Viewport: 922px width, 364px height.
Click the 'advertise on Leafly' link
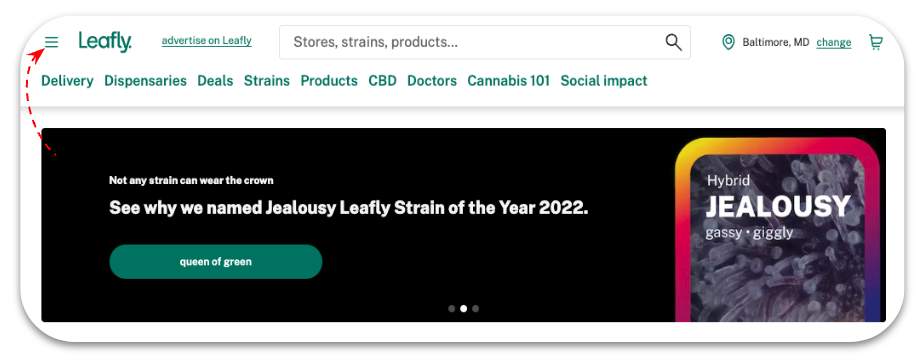tap(206, 41)
